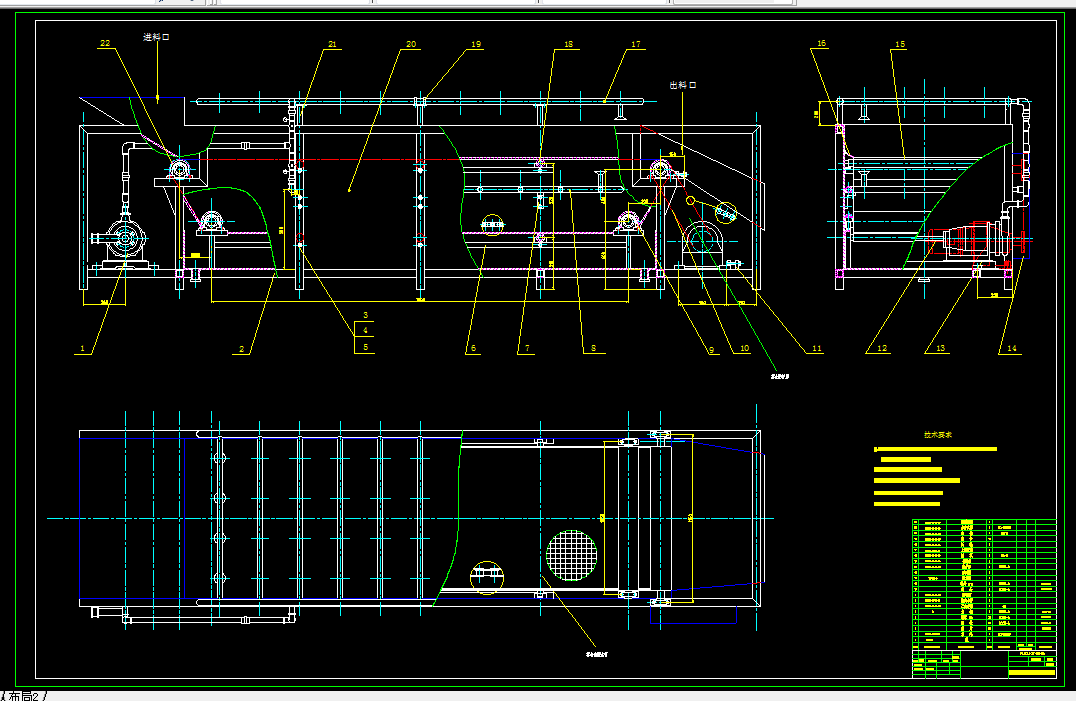Select part callout number 16
Screen dimensions: 1076x701
click(x=821, y=43)
